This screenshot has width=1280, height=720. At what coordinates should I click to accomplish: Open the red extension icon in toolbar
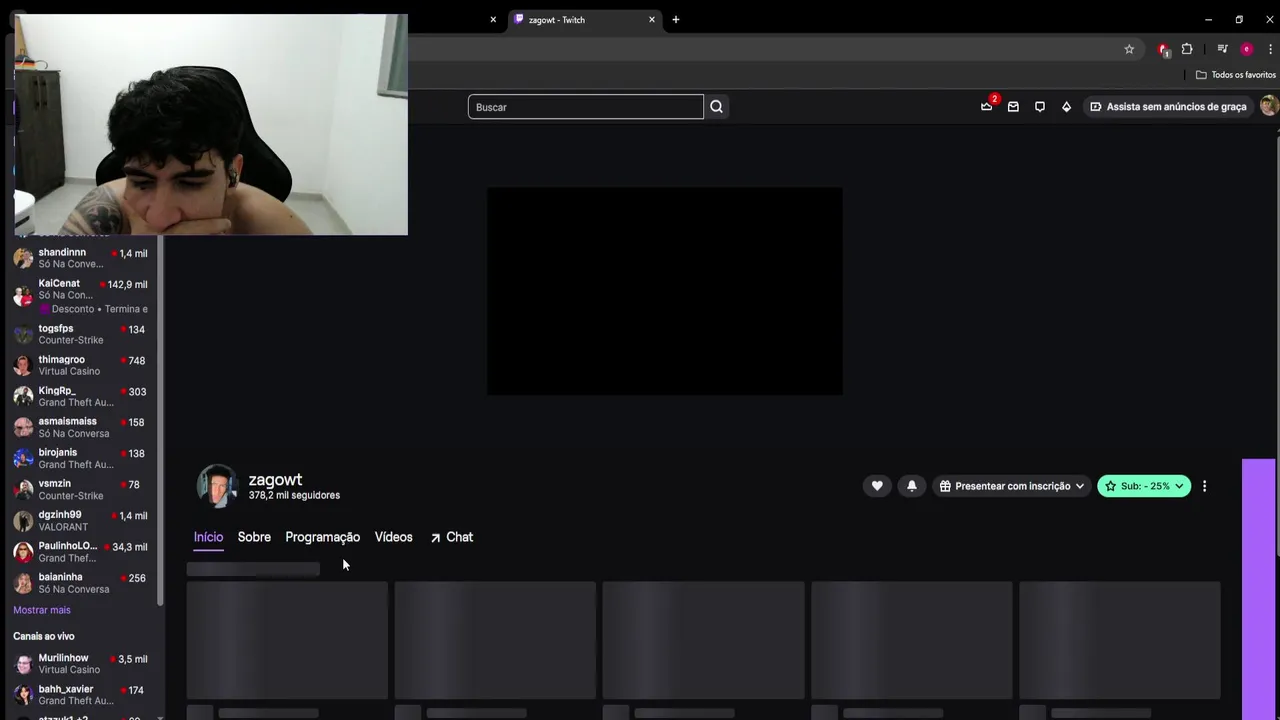tap(1163, 49)
